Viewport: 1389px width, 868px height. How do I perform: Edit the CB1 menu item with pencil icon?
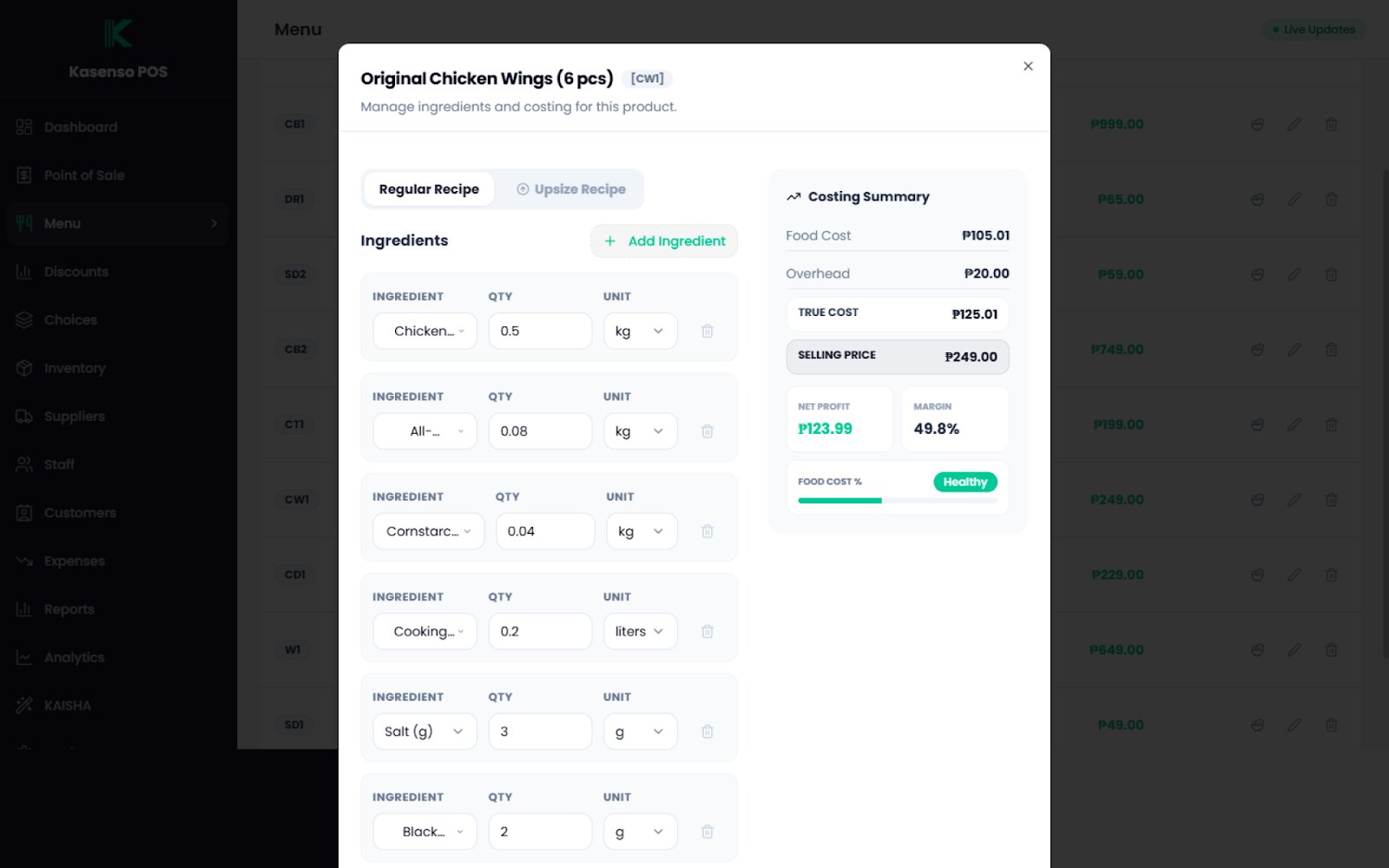[1294, 124]
